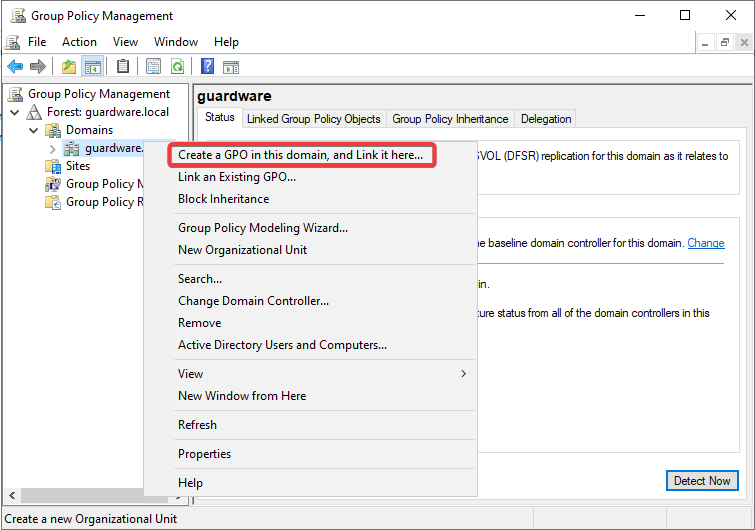Open the blue Help question mark icon
This screenshot has width=755, height=530.
click(207, 67)
